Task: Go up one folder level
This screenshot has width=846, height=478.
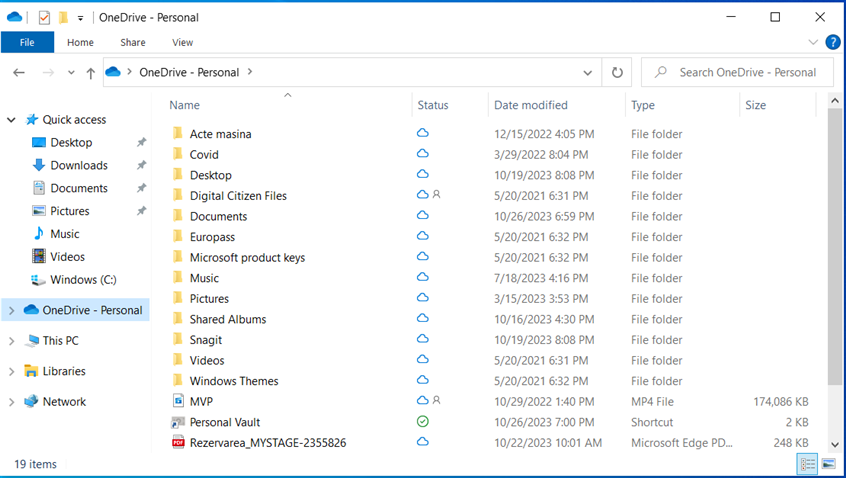Action: click(91, 73)
